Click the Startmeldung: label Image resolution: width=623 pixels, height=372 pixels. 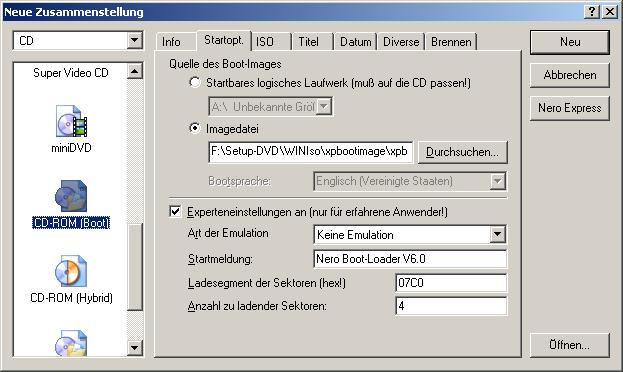point(220,259)
